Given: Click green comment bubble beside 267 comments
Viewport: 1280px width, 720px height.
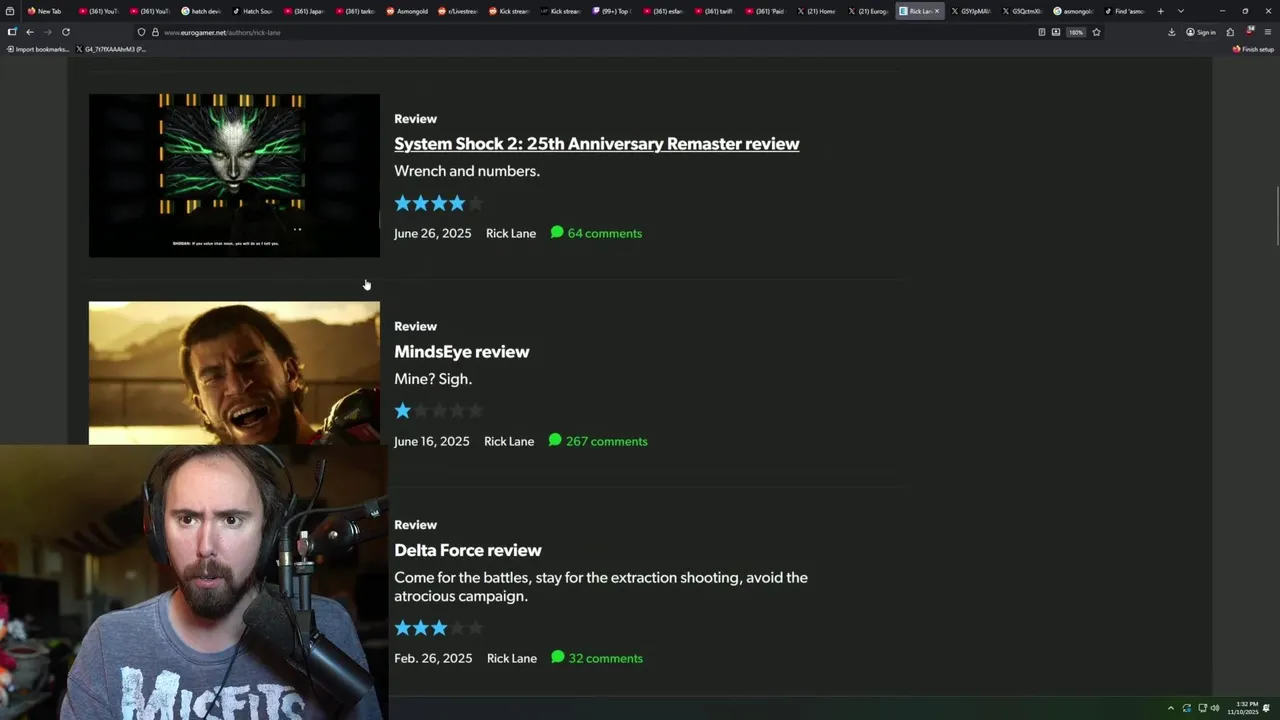Looking at the screenshot, I should 555,441.
